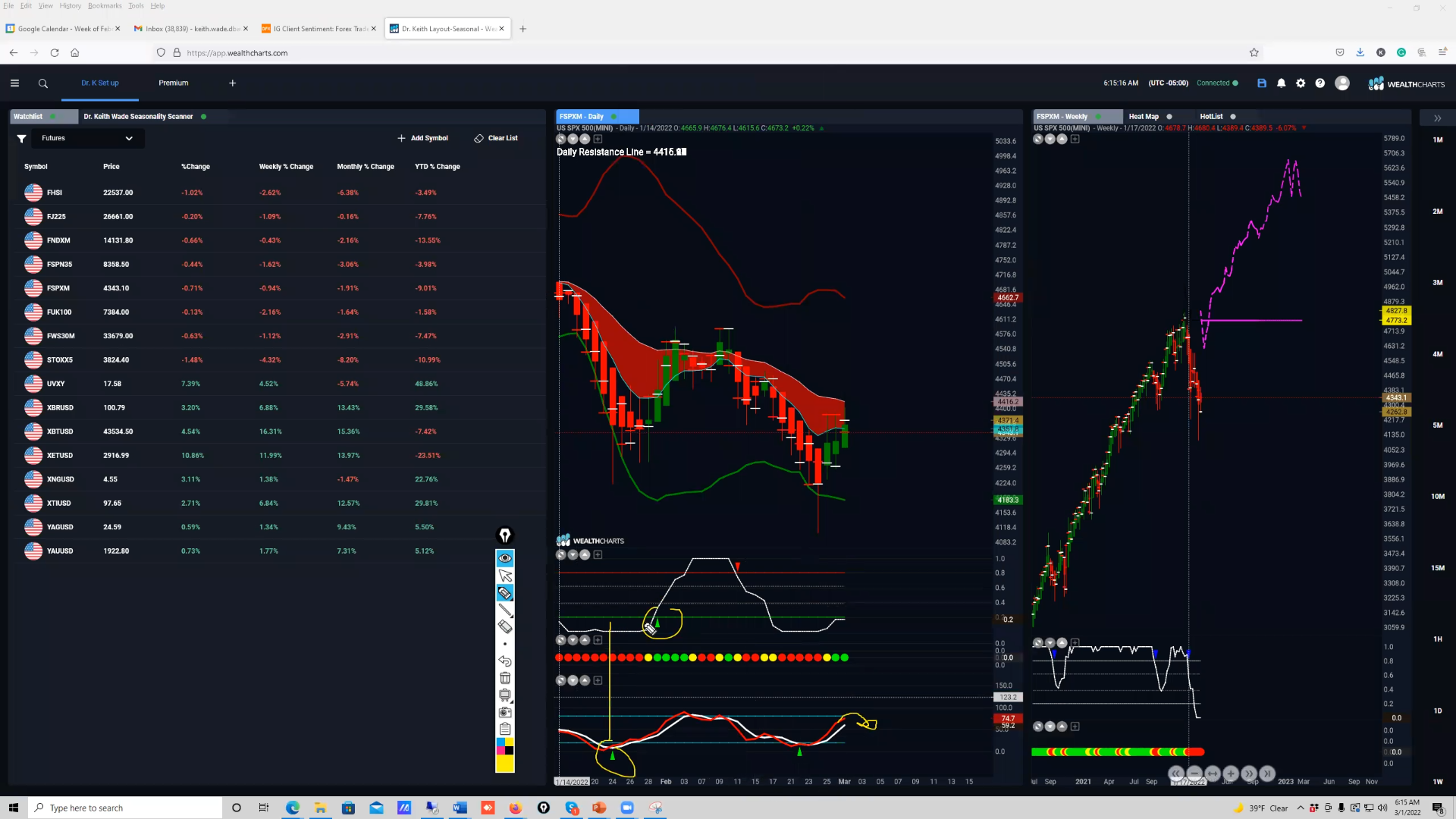This screenshot has height=819, width=1456.
Task: Toggle FSPXM Weekly tab green link dot
Action: [1098, 117]
